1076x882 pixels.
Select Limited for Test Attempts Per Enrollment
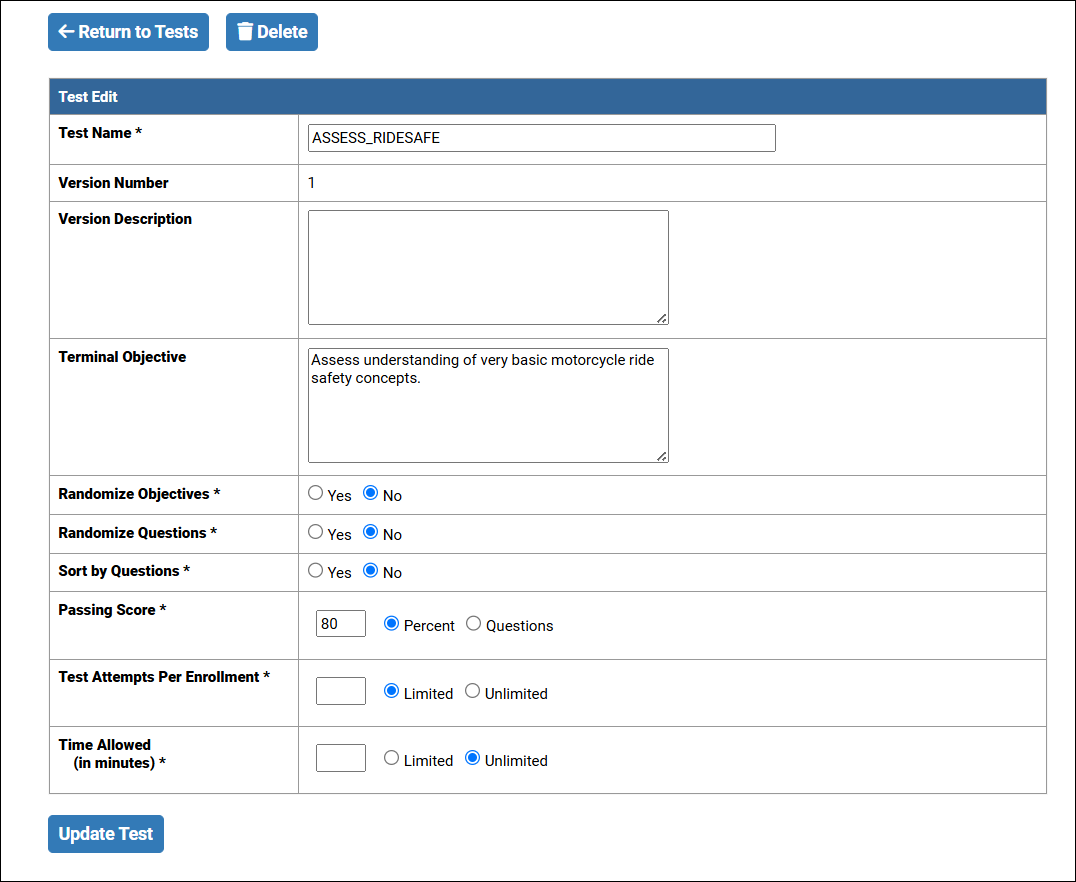tap(392, 691)
